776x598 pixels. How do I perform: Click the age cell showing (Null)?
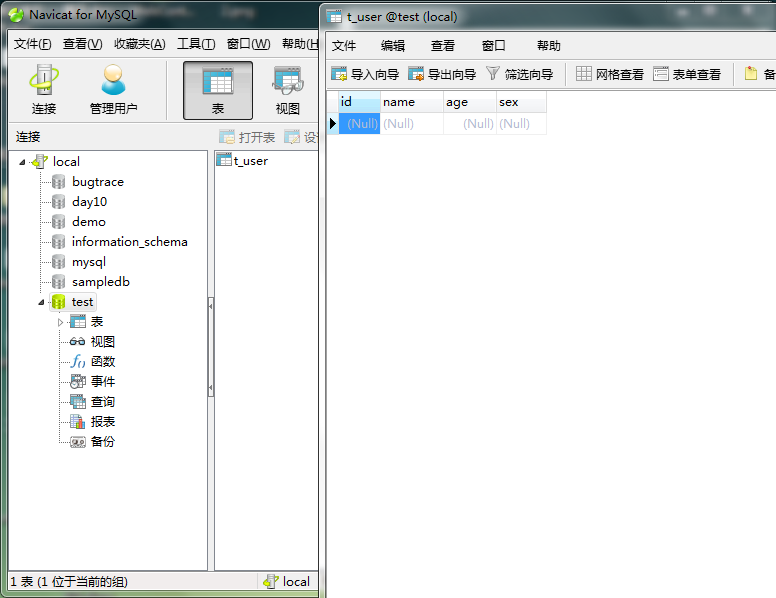[x=470, y=123]
